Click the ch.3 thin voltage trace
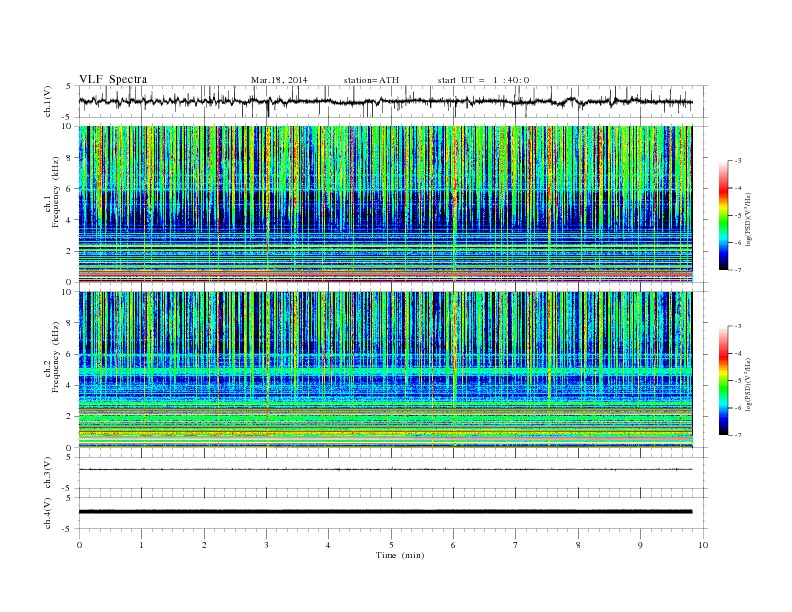 (x=385, y=470)
